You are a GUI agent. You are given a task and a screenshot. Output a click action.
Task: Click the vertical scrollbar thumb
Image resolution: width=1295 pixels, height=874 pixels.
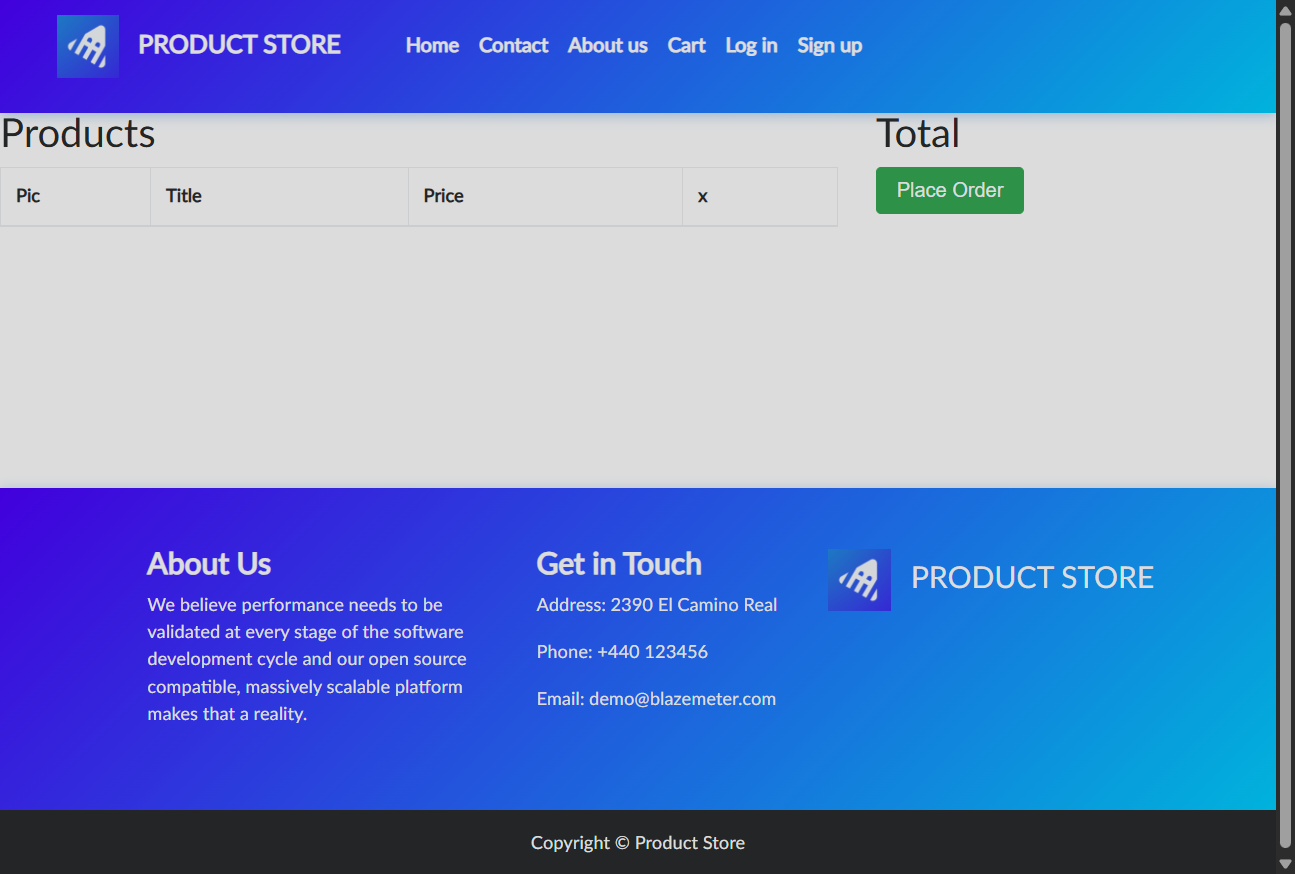click(1285, 430)
